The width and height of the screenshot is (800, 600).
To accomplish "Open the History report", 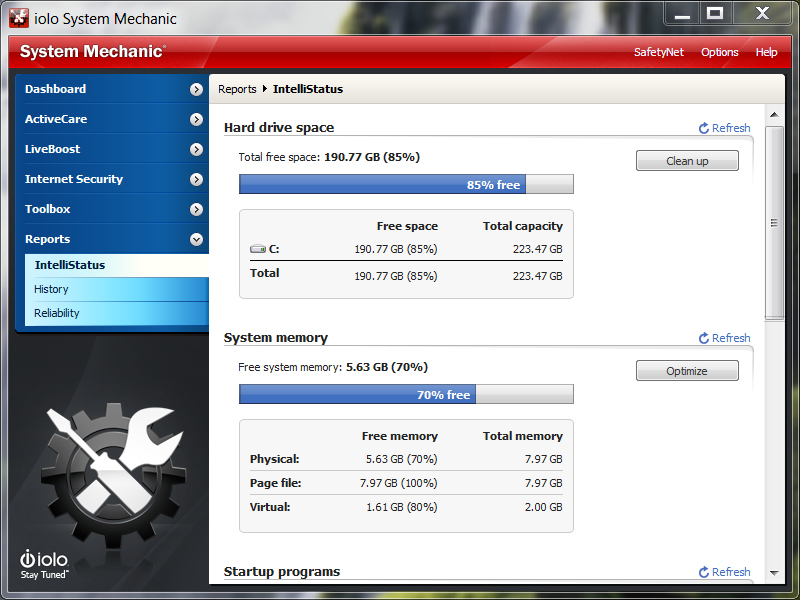I will pos(52,289).
